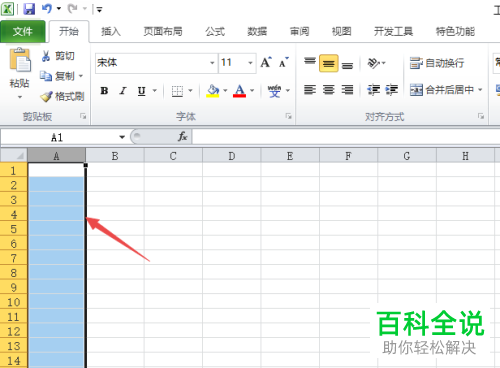Screen dimensions: 500x368
Task: Open the 剪贴板 dialog launcher
Action: pos(83,116)
